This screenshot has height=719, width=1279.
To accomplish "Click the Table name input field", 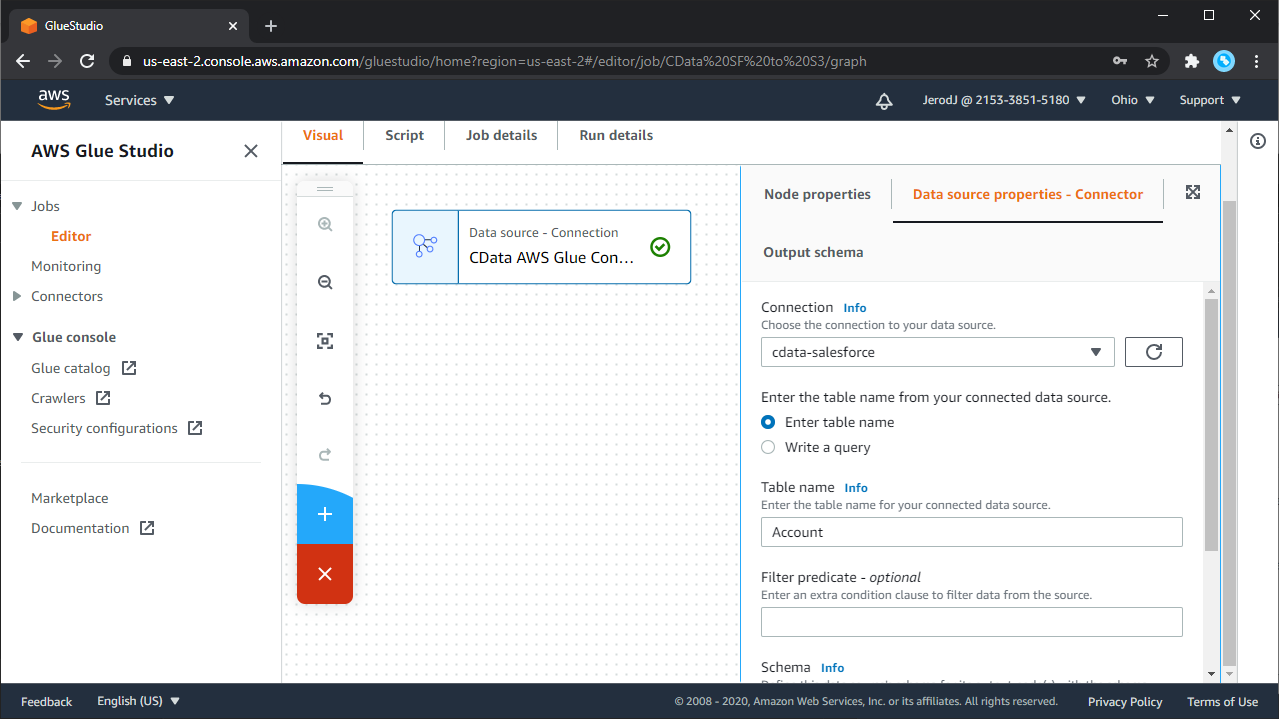I will [971, 532].
